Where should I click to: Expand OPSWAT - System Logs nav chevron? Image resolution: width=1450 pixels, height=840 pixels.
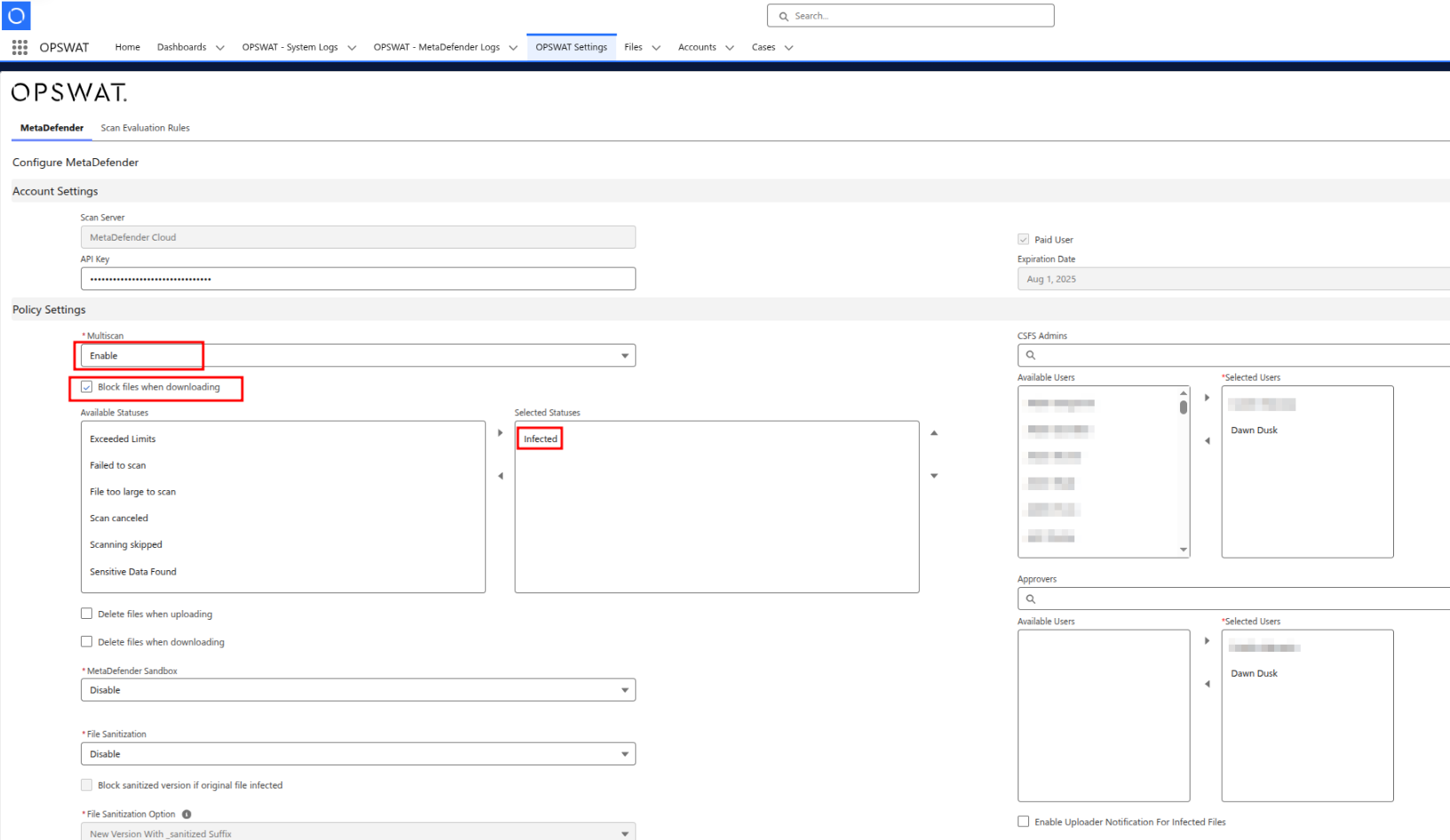(352, 48)
